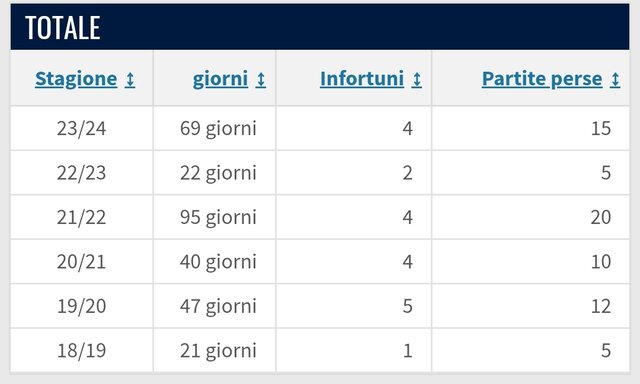This screenshot has height=384, width=640.
Task: Click the sort arrows icon beside Stagione
Action: pos(130,80)
